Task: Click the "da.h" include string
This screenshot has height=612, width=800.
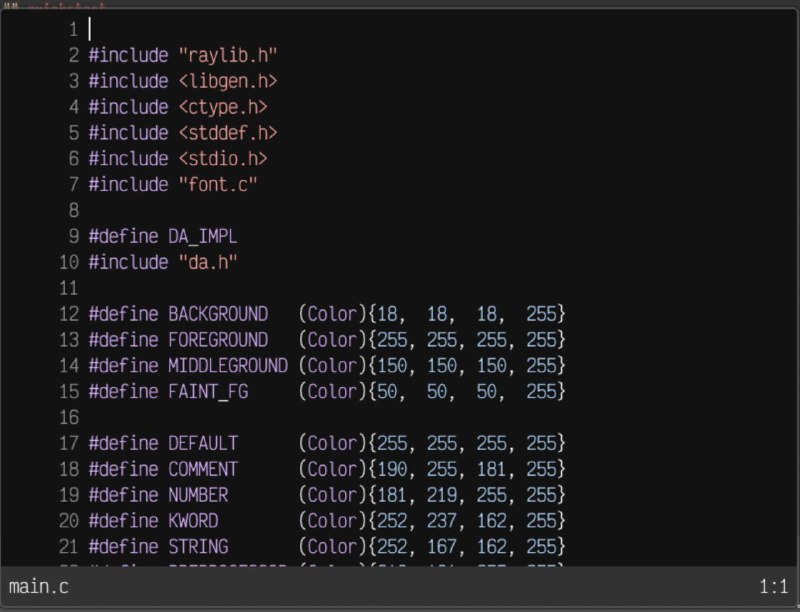Action: point(208,262)
